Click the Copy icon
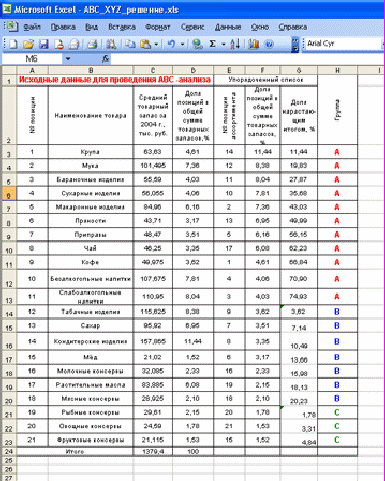The height and width of the screenshot is (481, 385). 130,44
